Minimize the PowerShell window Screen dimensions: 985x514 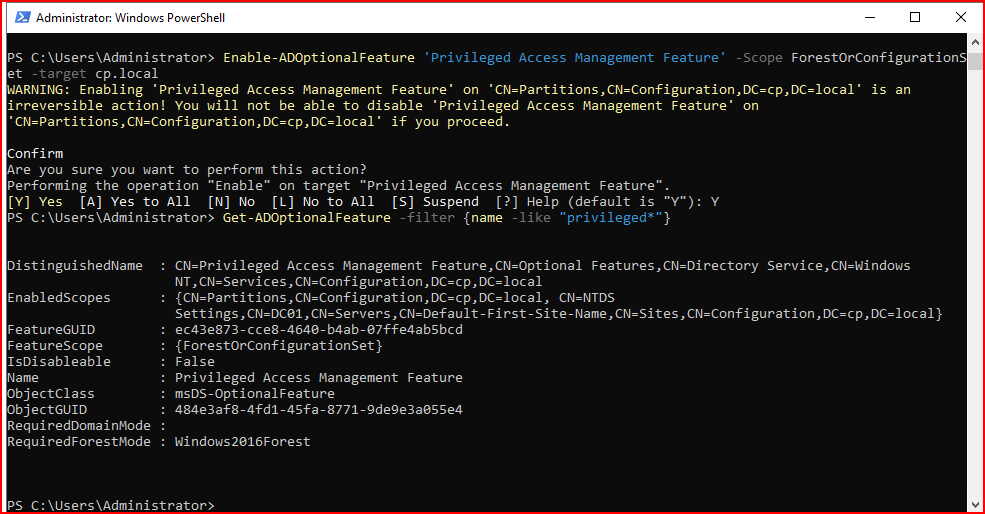(869, 18)
